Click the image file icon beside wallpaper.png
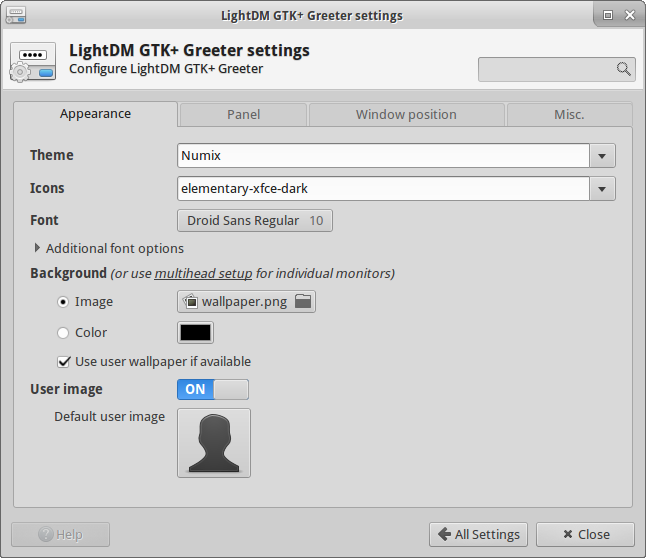Image resolution: width=646 pixels, height=558 pixels. pos(191,301)
